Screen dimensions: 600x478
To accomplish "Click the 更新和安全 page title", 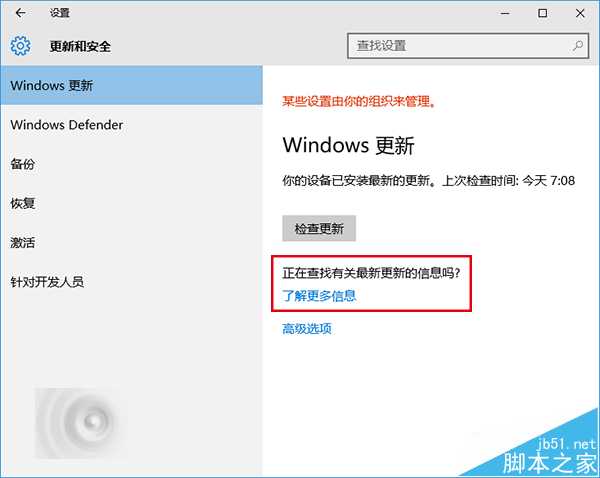I will click(80, 46).
